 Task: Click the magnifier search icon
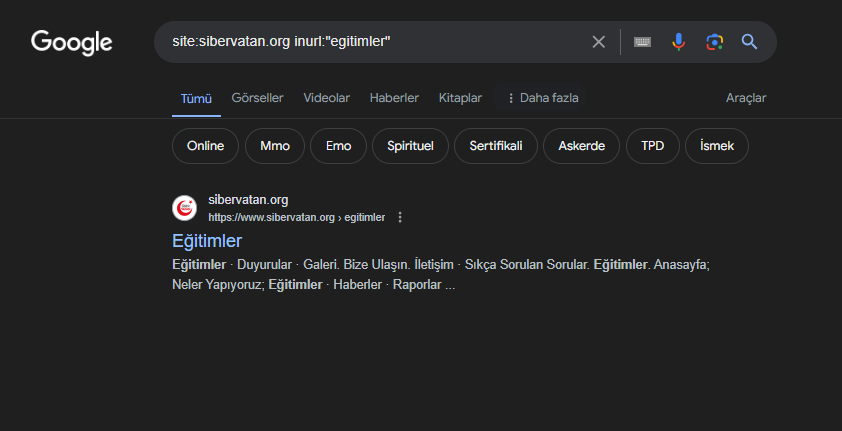click(749, 42)
